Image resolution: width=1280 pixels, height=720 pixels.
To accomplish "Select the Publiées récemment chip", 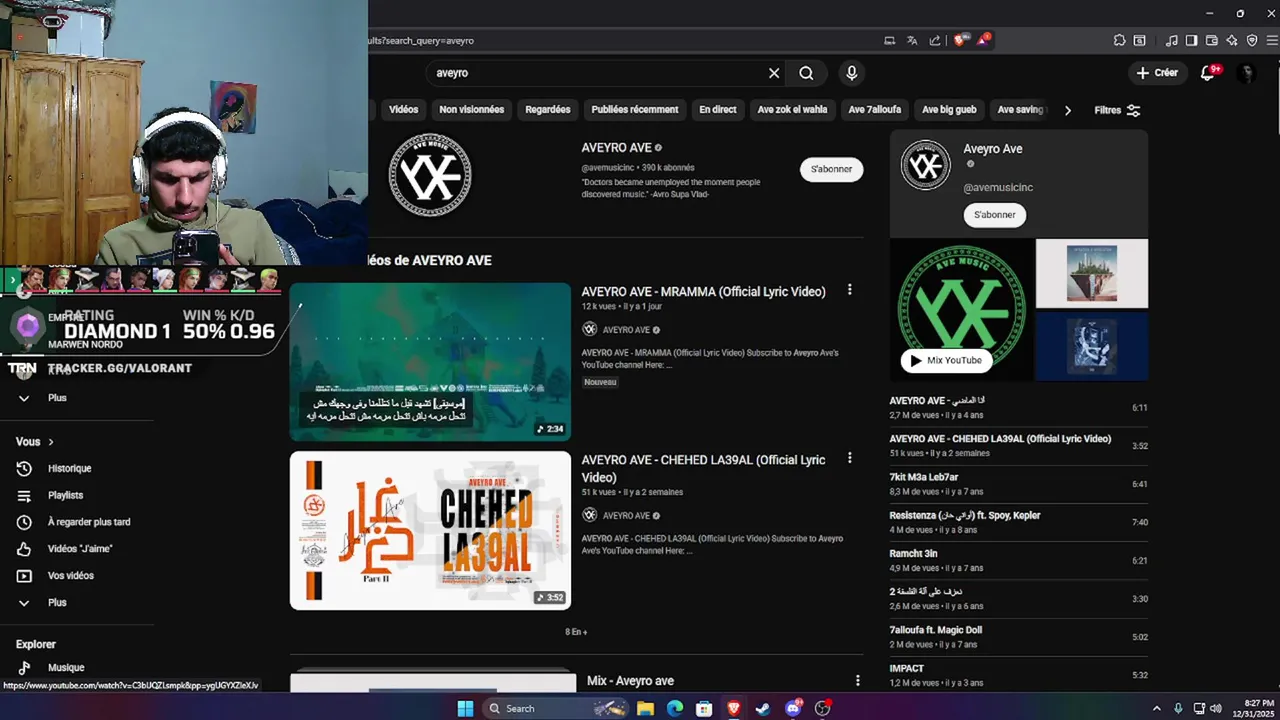I will pos(634,110).
